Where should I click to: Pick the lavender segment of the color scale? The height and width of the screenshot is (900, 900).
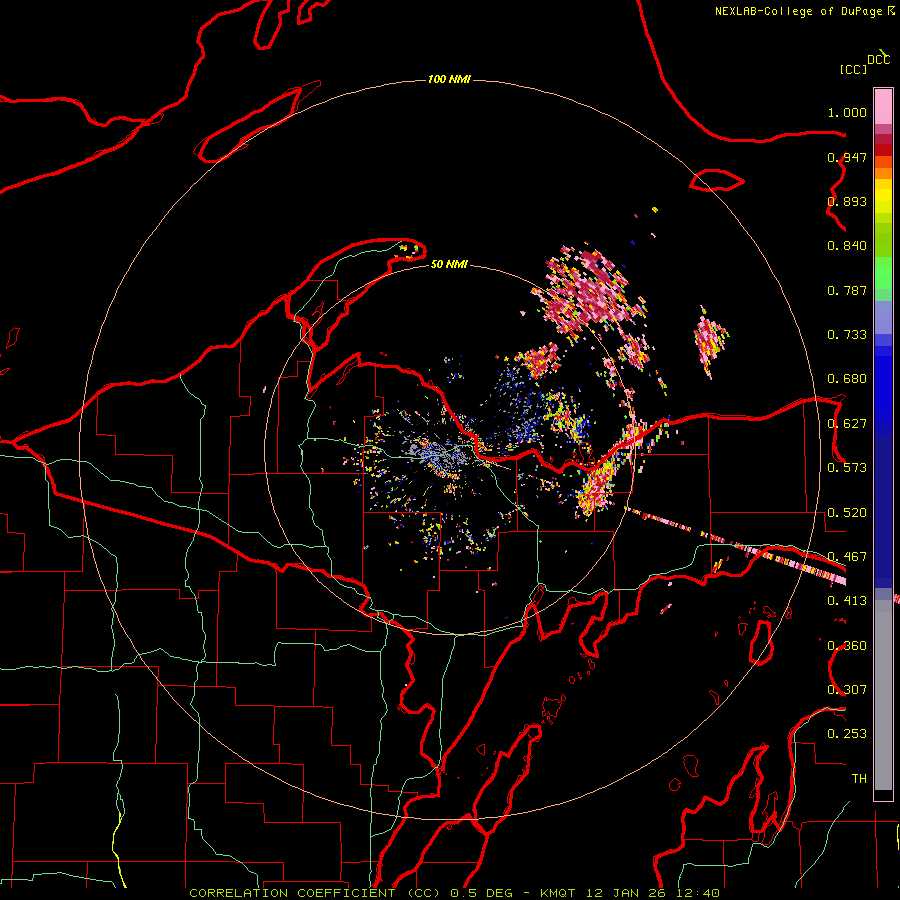(x=883, y=317)
